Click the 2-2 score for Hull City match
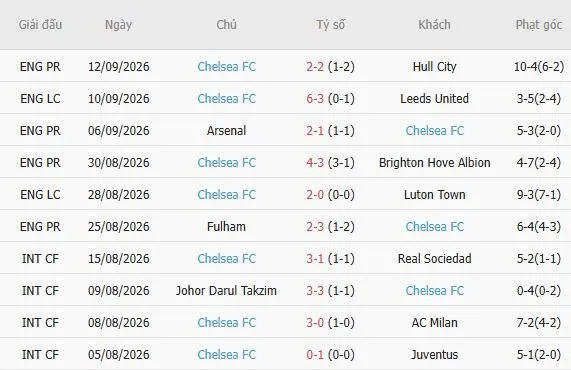 pyautogui.click(x=315, y=67)
